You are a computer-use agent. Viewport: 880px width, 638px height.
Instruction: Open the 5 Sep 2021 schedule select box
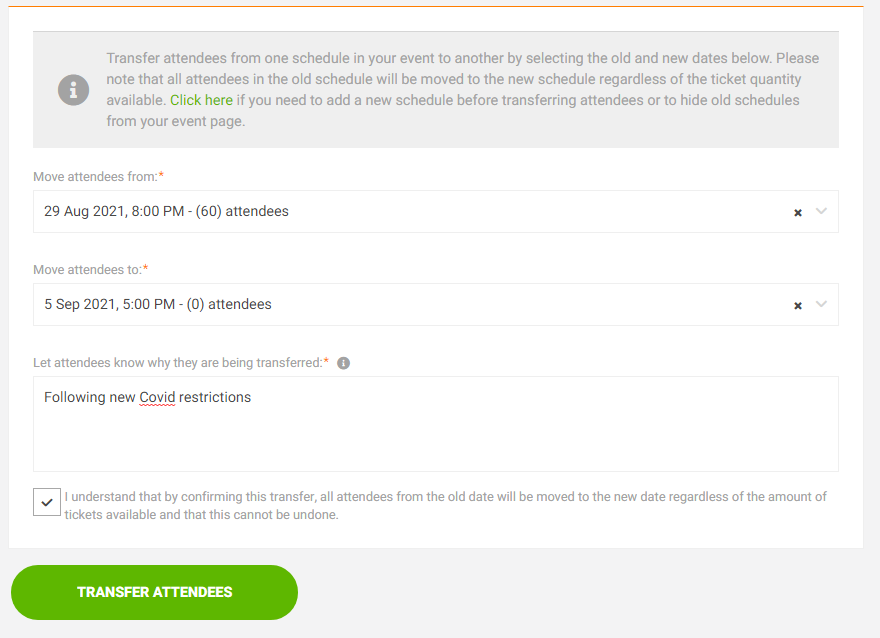tap(436, 305)
